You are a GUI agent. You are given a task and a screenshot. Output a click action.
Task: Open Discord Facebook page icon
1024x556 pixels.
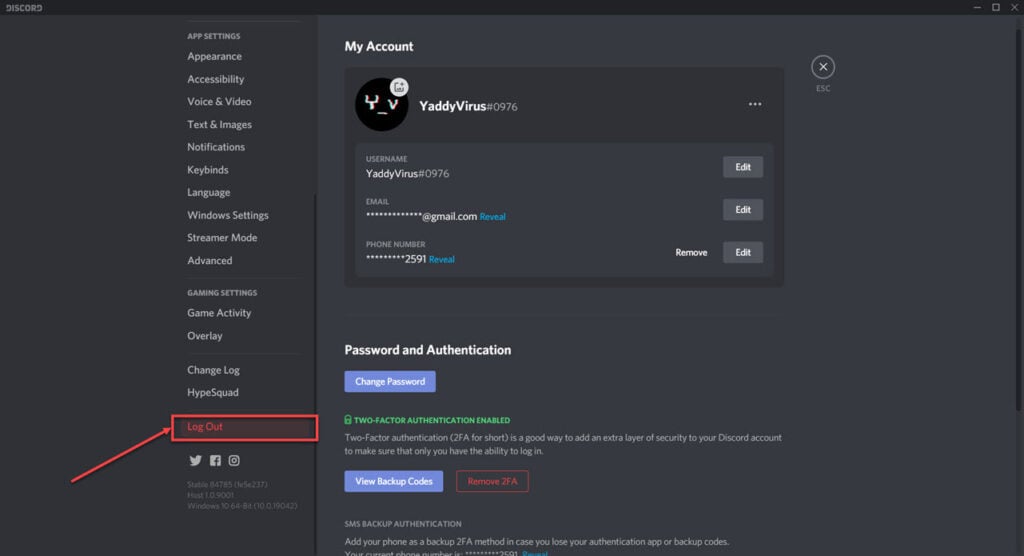point(215,461)
